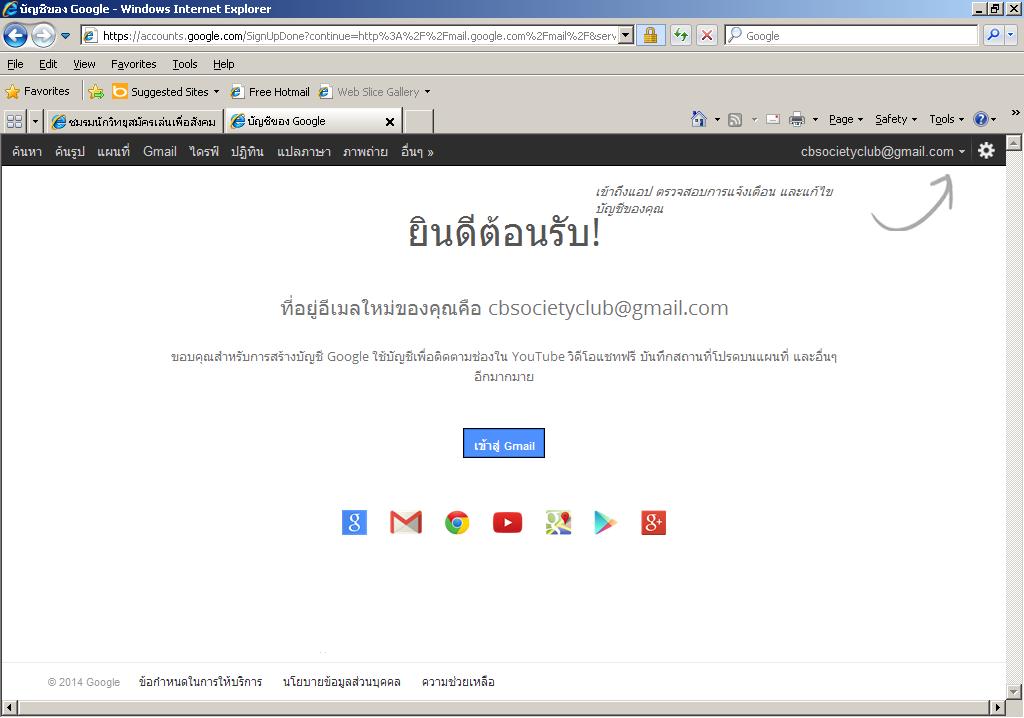Click the Google Search blue g icon

tap(355, 522)
